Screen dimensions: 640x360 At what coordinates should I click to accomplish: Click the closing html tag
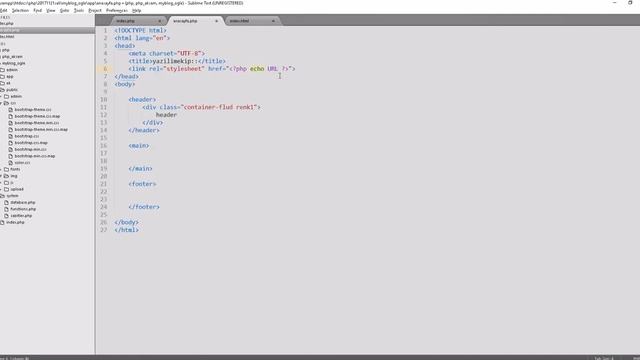pos(127,230)
